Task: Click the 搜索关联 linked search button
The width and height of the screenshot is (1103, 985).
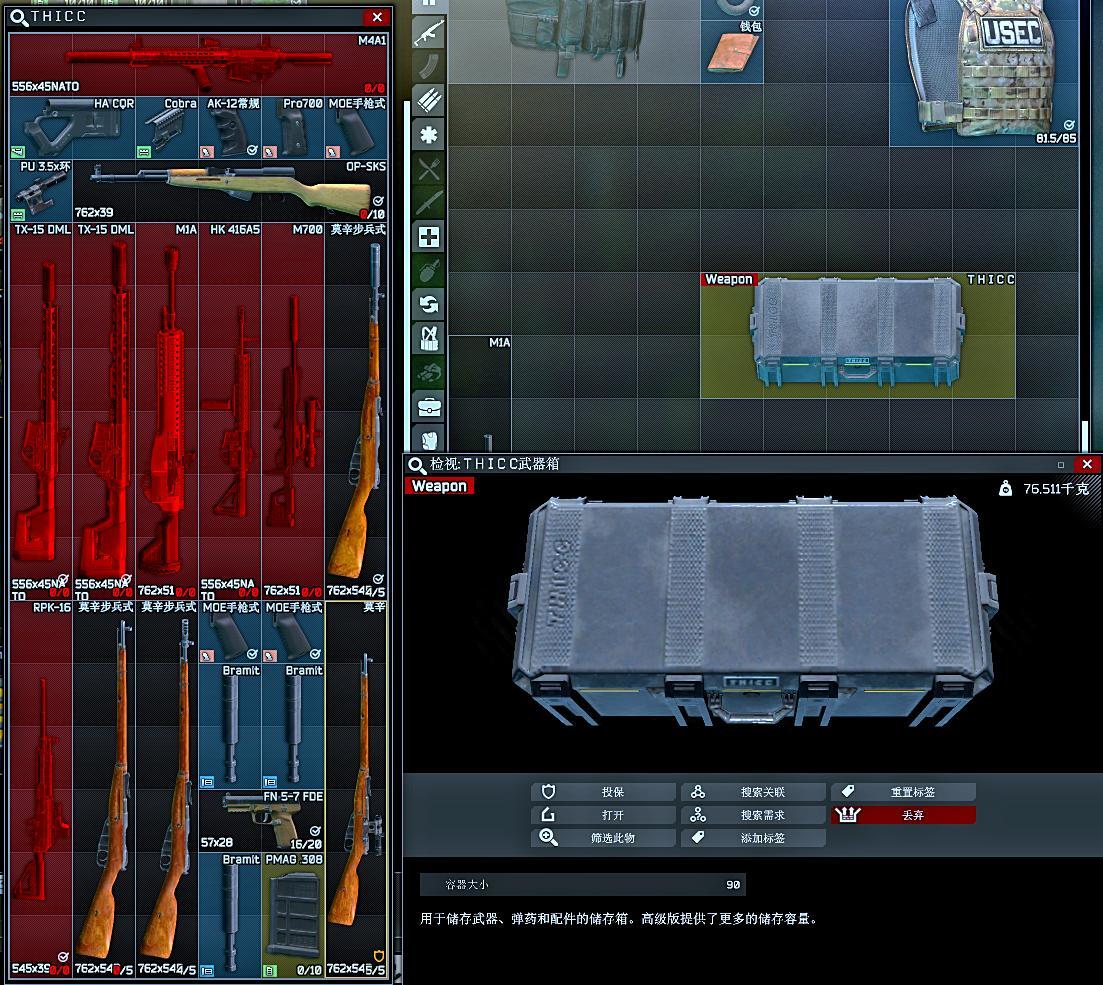Action: tap(753, 792)
